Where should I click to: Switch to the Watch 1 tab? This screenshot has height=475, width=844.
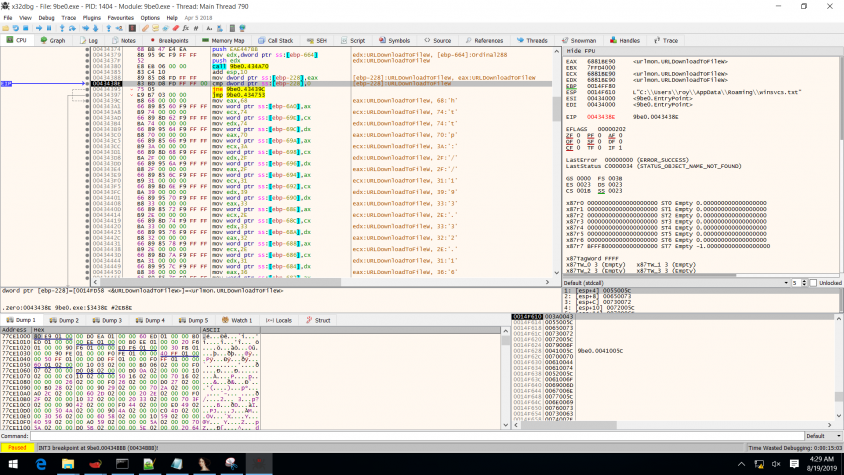(x=237, y=320)
